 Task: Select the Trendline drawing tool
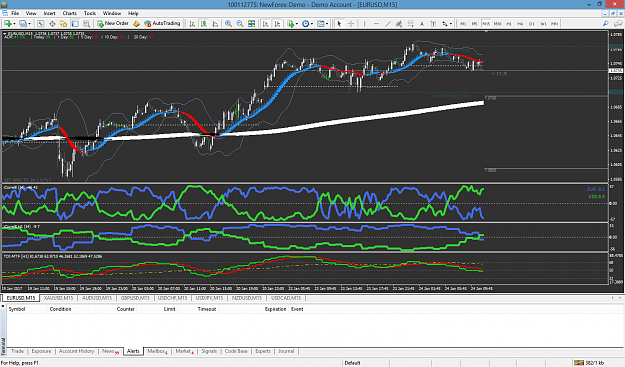387,24
